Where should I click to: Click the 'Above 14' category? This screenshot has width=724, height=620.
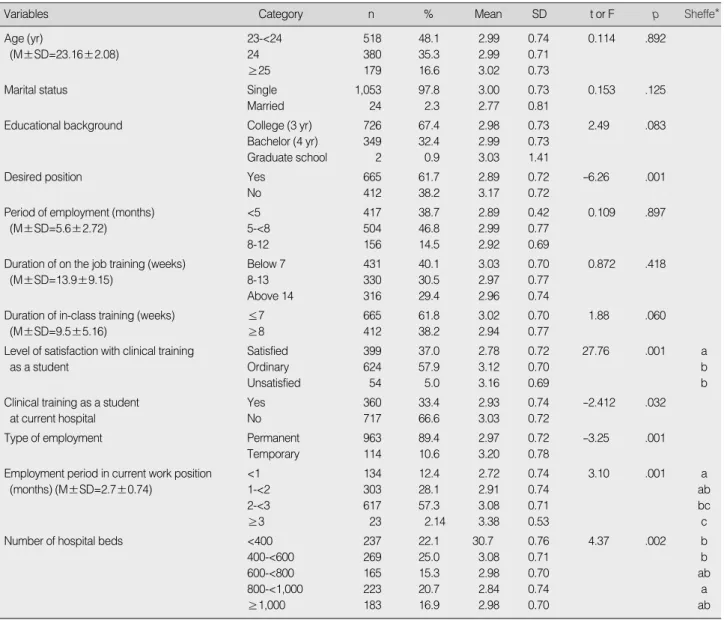270,296
